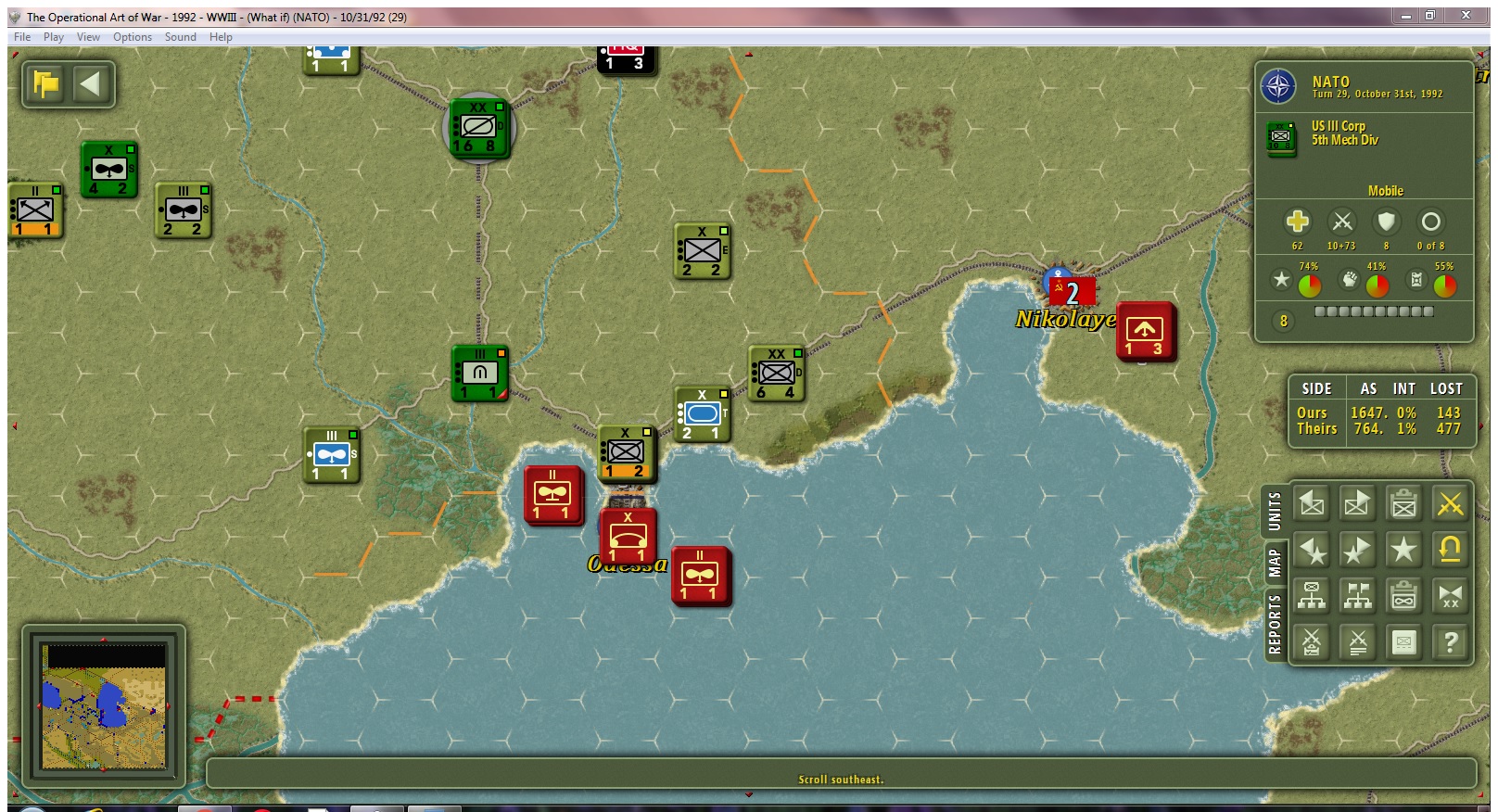The width and height of the screenshot is (1498, 812).
Task: Click the yellow flags button
Action: [x=45, y=84]
